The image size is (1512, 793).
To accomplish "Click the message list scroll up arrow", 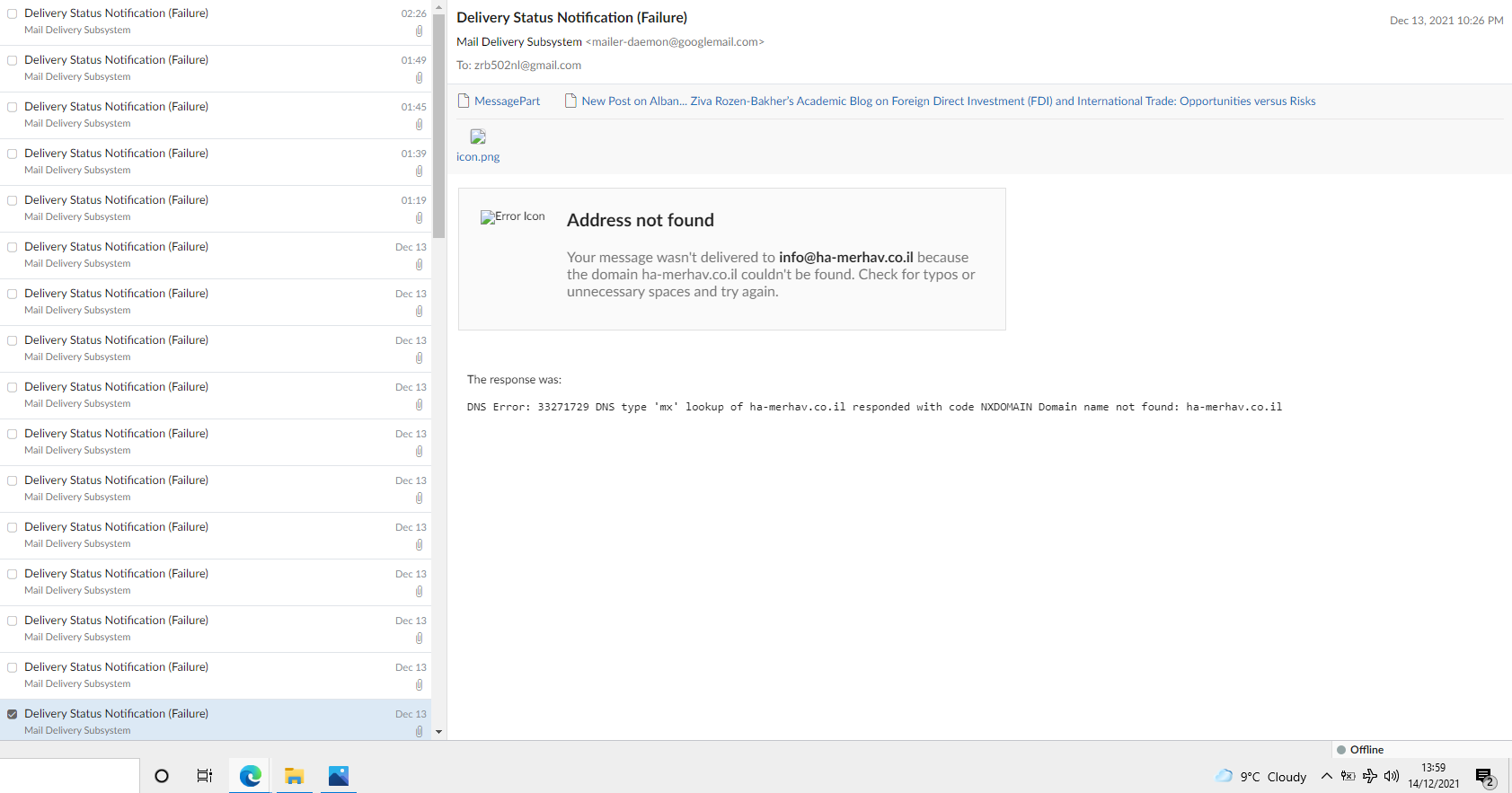I will tap(438, 6).
